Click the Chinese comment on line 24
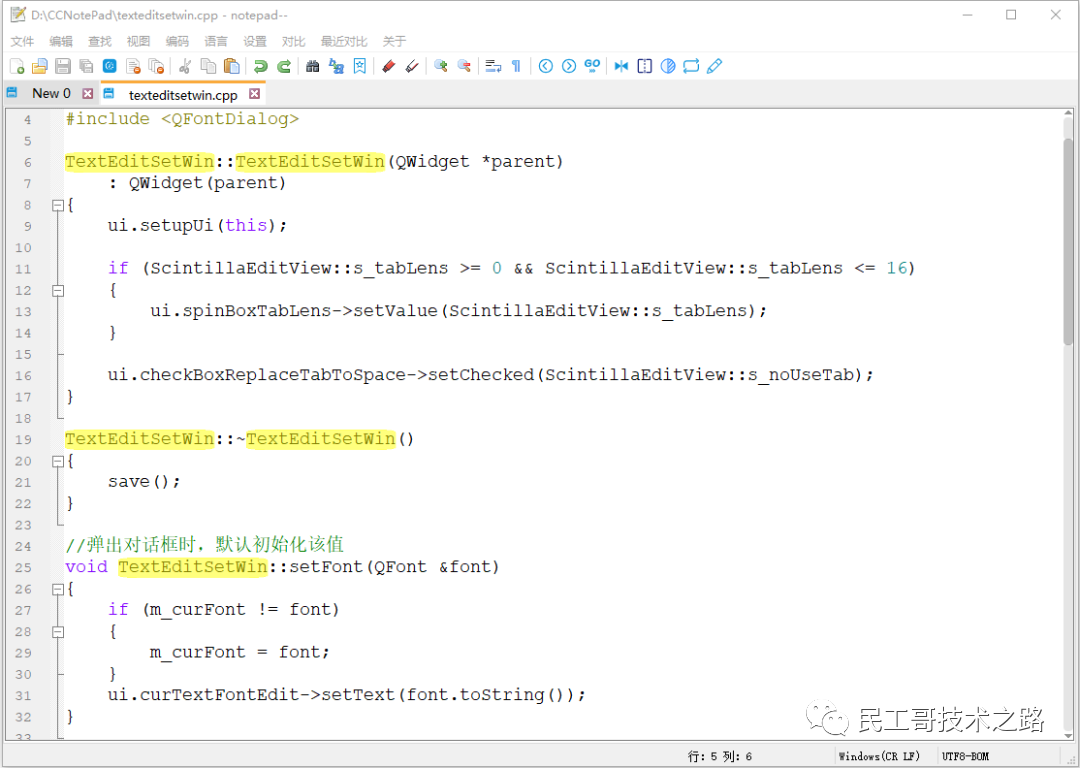The height and width of the screenshot is (768, 1080). tap(205, 545)
